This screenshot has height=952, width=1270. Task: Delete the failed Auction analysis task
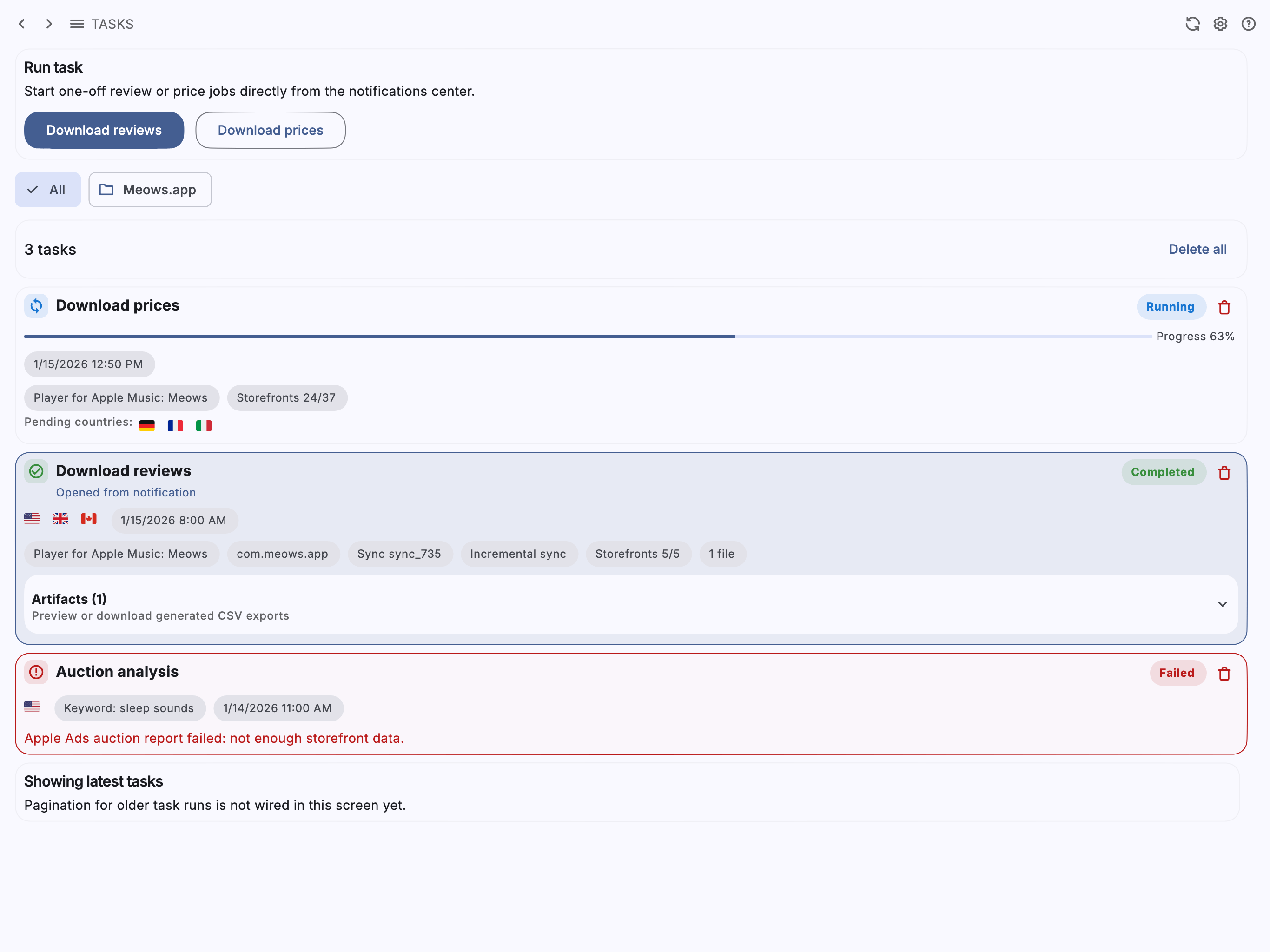tap(1224, 674)
